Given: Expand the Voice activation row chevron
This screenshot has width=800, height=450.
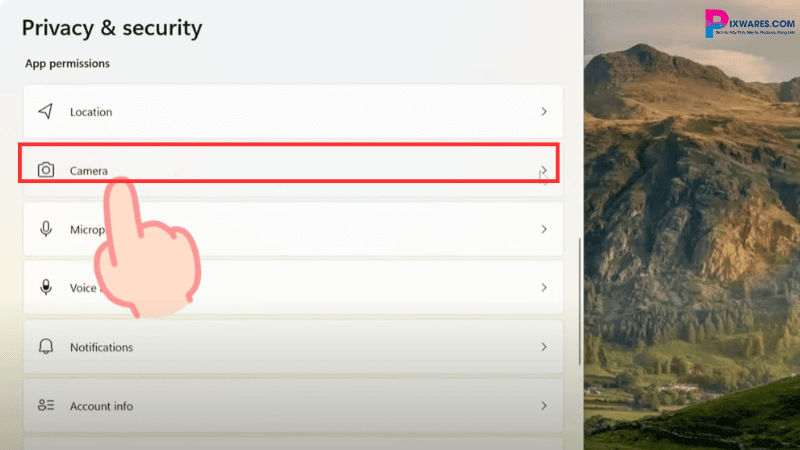Looking at the screenshot, I should 544,288.
